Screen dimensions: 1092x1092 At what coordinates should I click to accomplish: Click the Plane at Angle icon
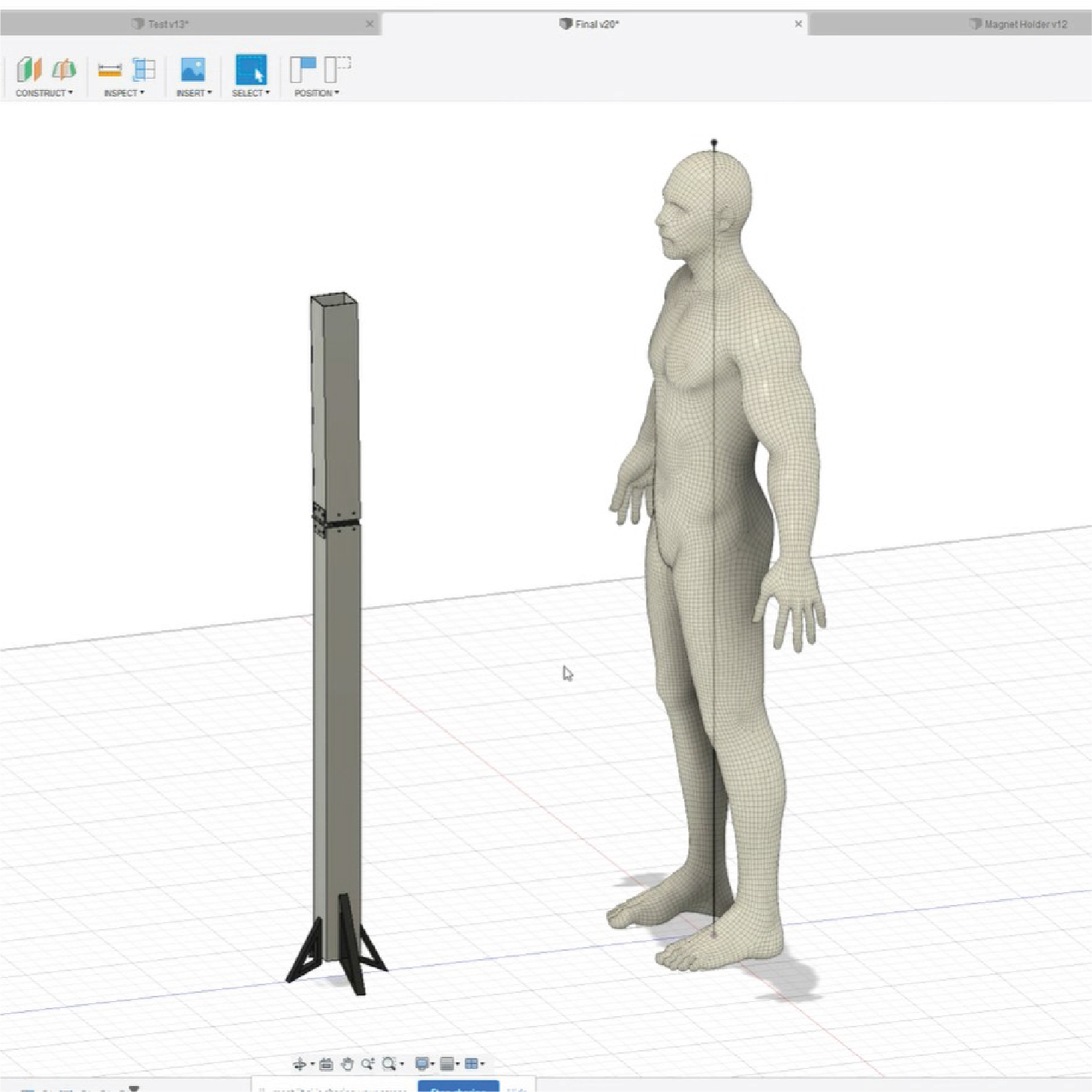[x=64, y=70]
